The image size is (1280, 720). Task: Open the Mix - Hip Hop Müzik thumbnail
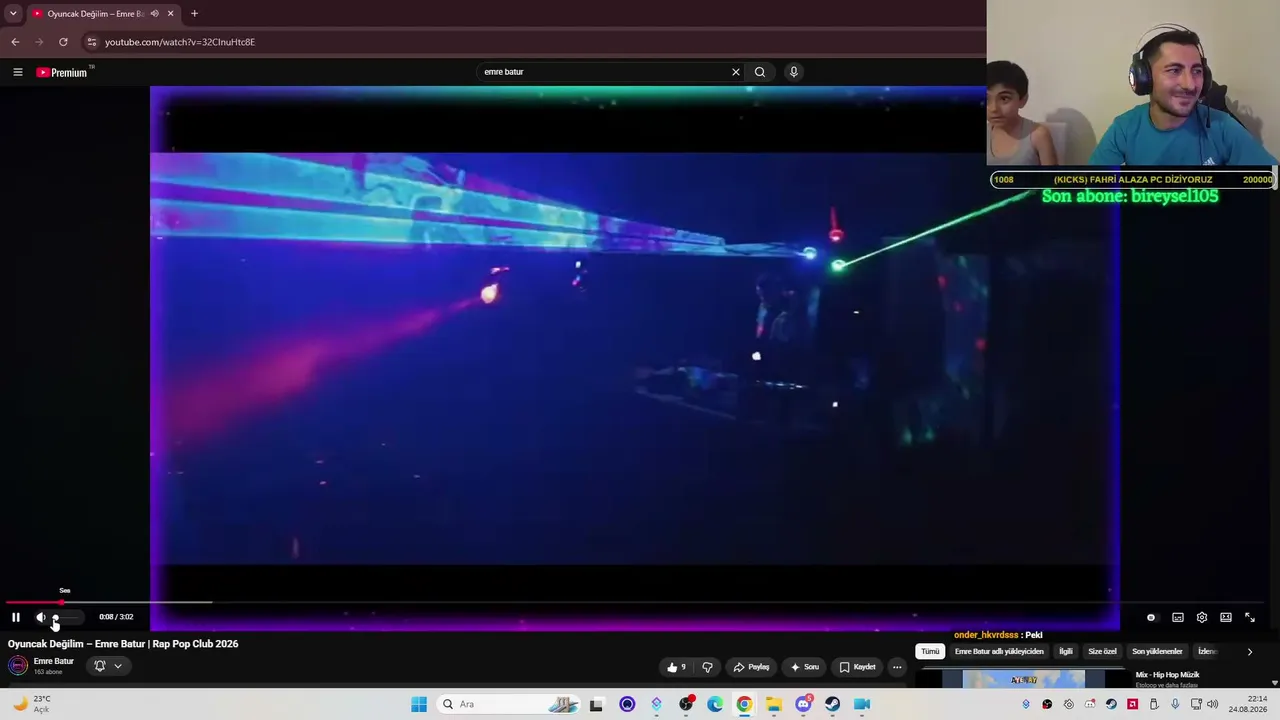(x=1023, y=679)
